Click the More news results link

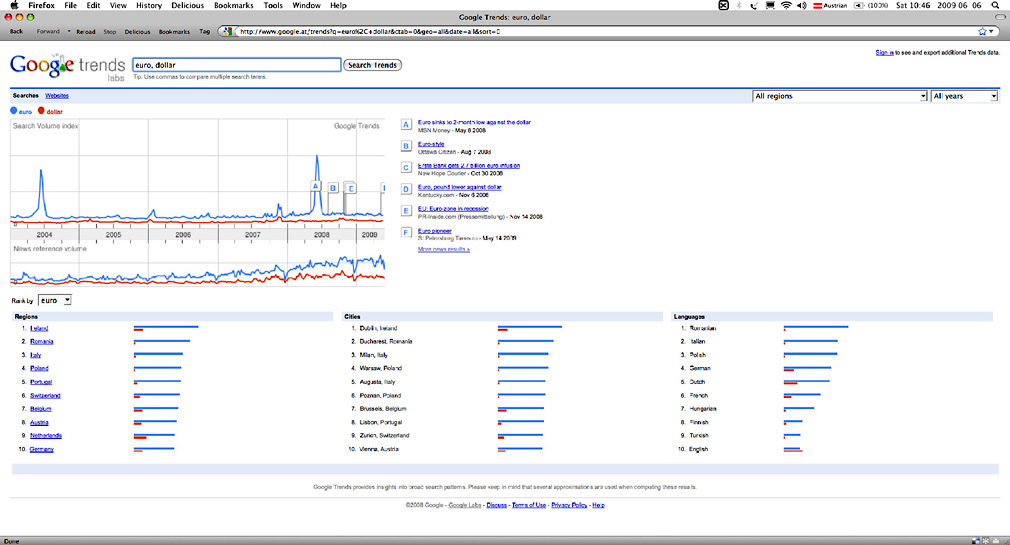[444, 249]
